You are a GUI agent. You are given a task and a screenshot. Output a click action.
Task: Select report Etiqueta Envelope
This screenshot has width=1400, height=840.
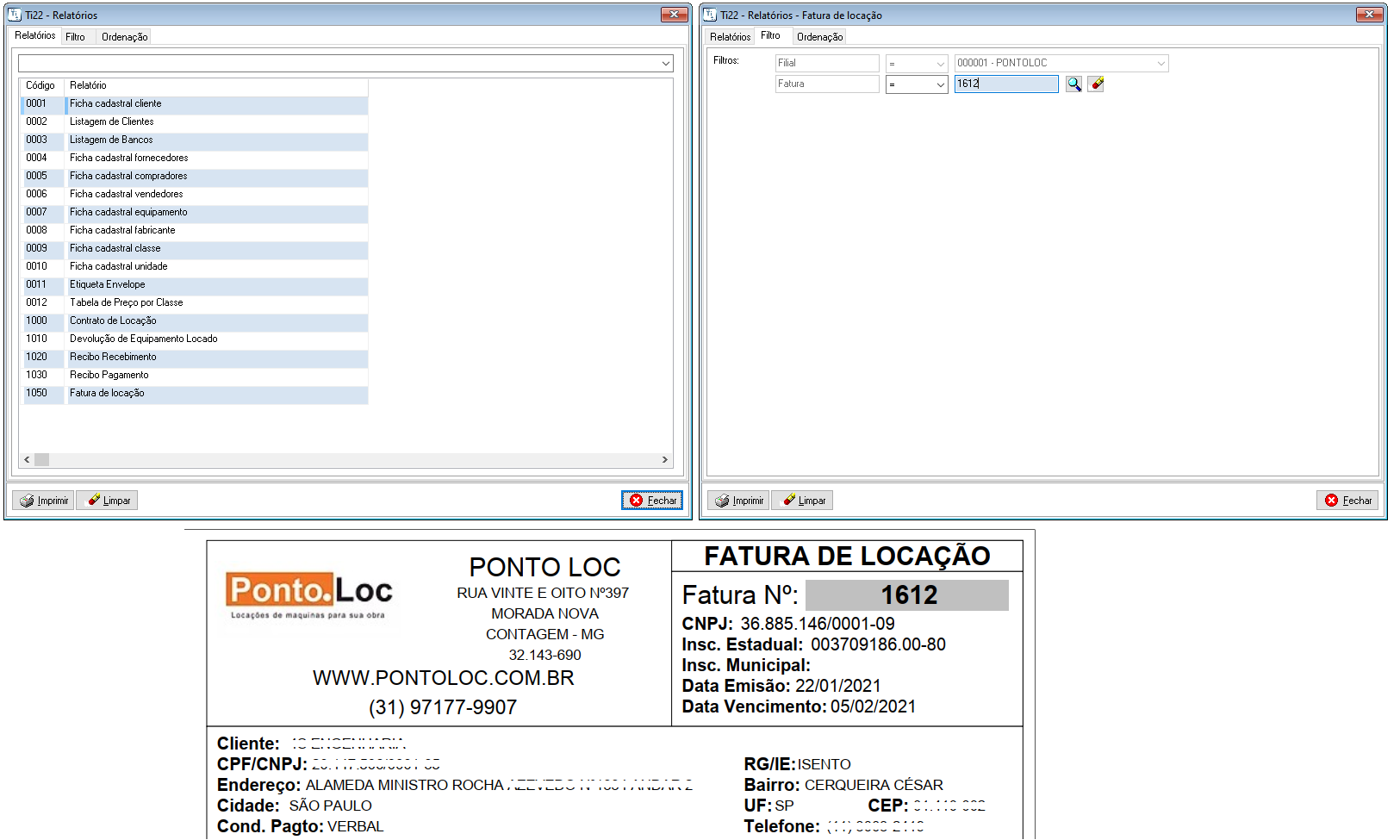pyautogui.click(x=216, y=284)
